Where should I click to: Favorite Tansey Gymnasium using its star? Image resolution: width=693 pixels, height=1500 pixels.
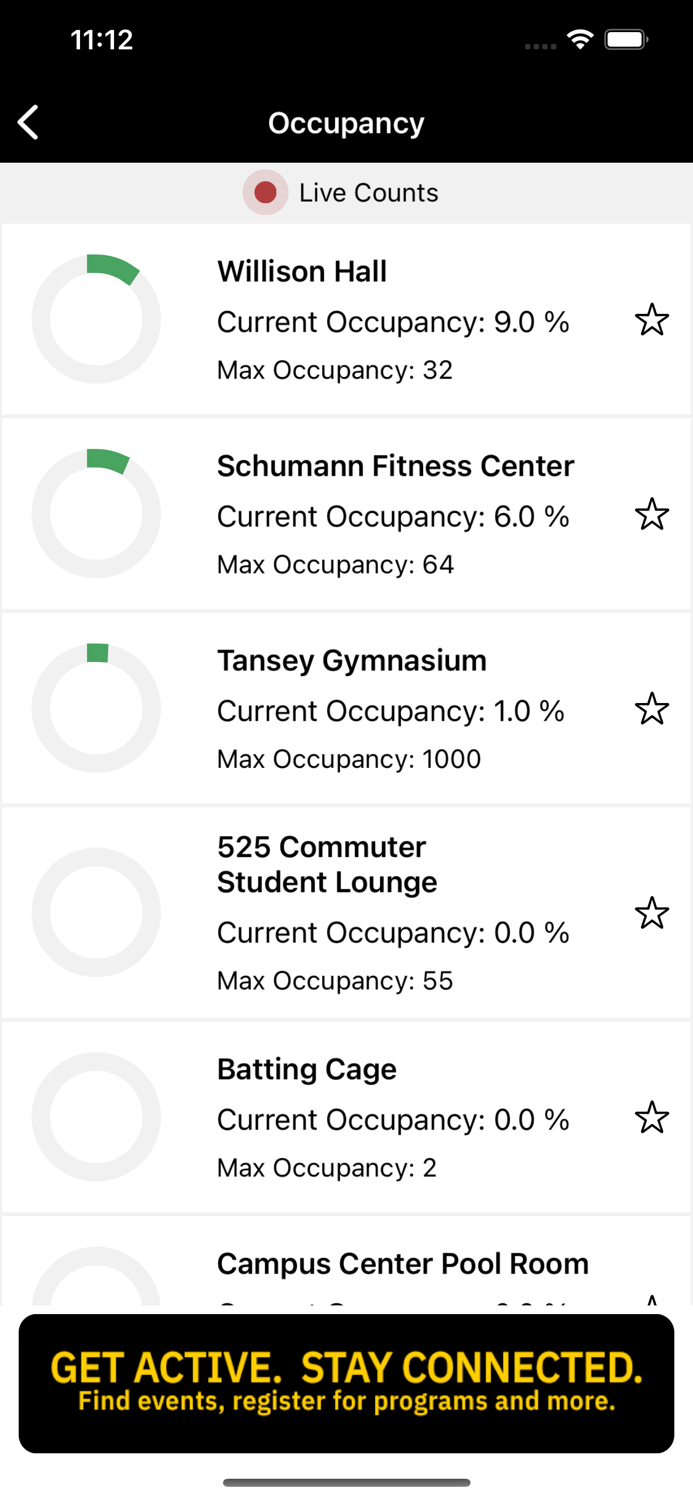(x=652, y=708)
